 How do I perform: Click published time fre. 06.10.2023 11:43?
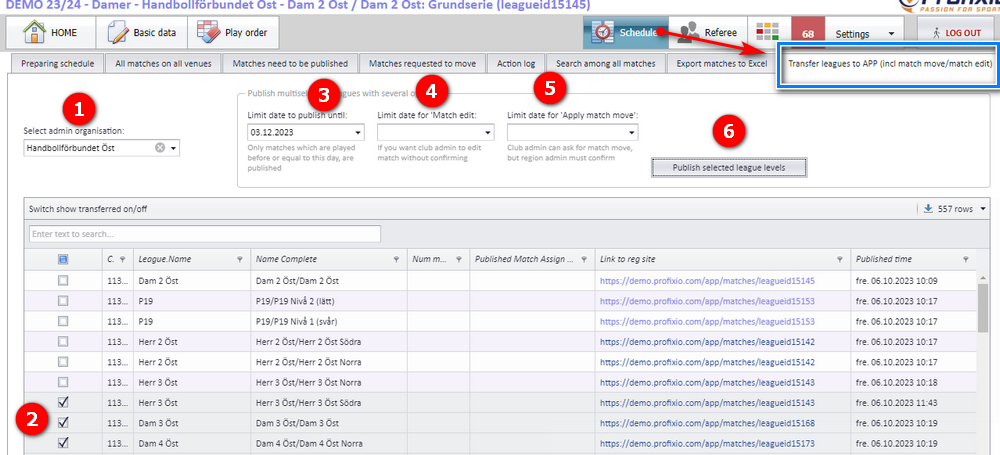click(x=897, y=402)
